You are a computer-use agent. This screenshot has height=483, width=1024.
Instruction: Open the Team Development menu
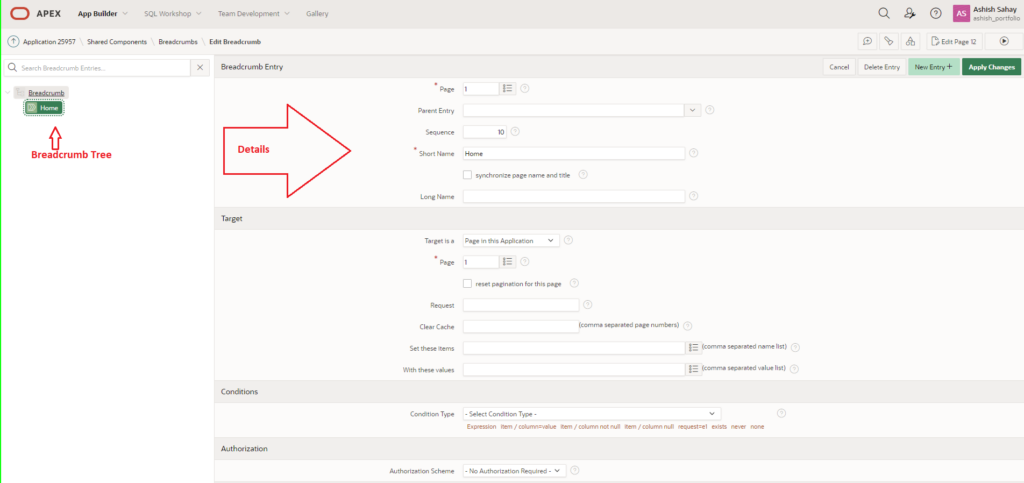coord(254,13)
